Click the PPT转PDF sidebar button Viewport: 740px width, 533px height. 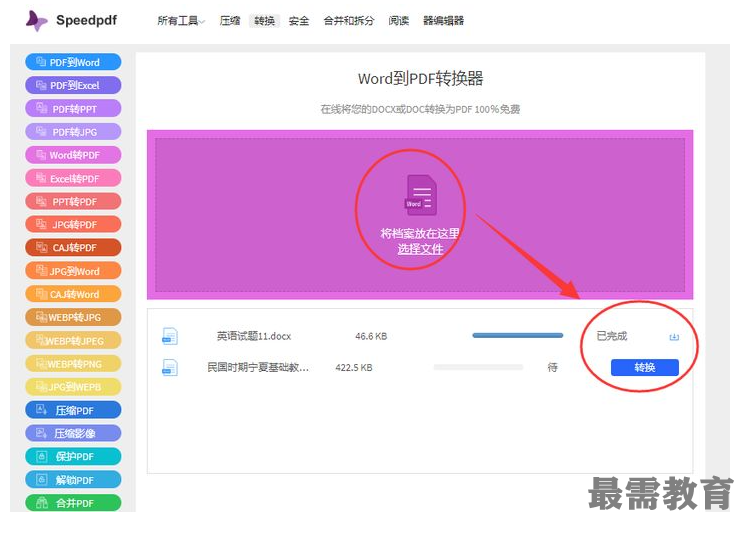pos(73,201)
